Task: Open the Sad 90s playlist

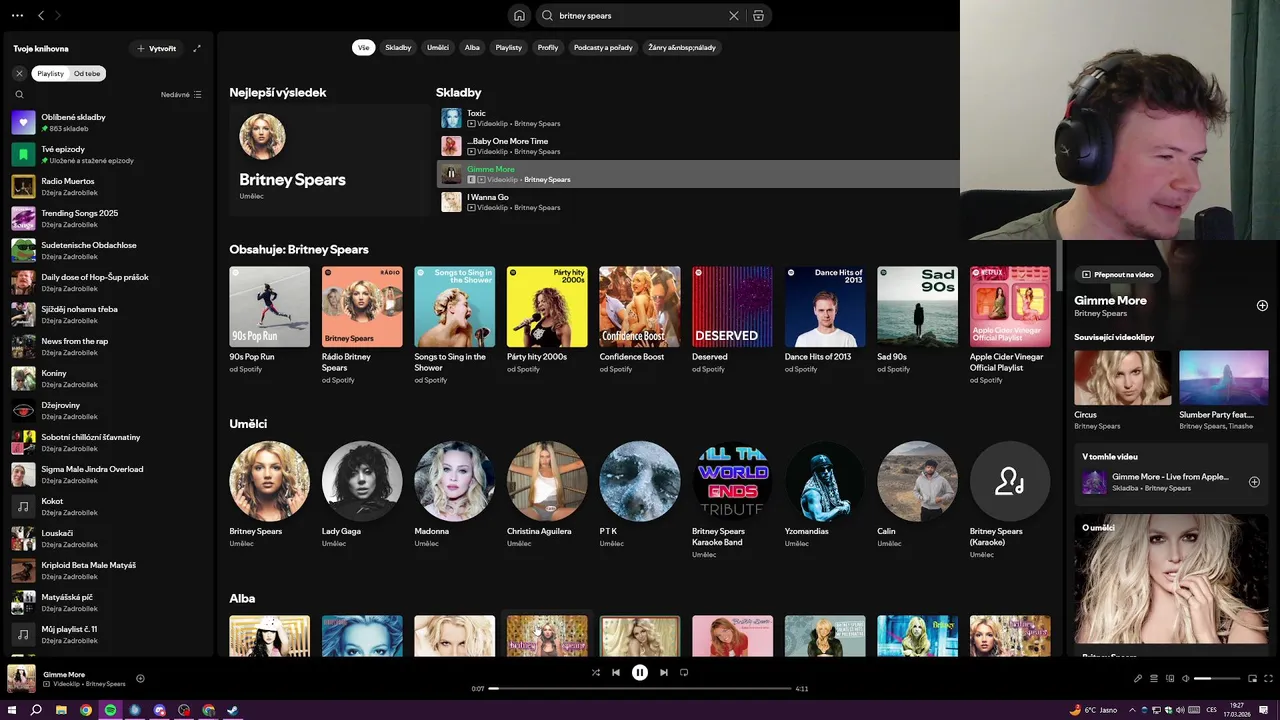Action: (x=917, y=306)
